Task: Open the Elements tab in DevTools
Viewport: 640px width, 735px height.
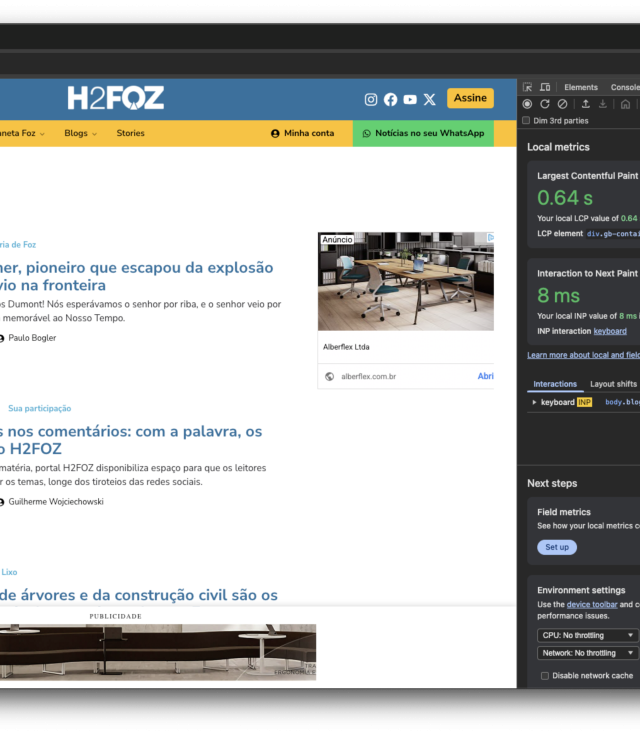Action: (581, 87)
